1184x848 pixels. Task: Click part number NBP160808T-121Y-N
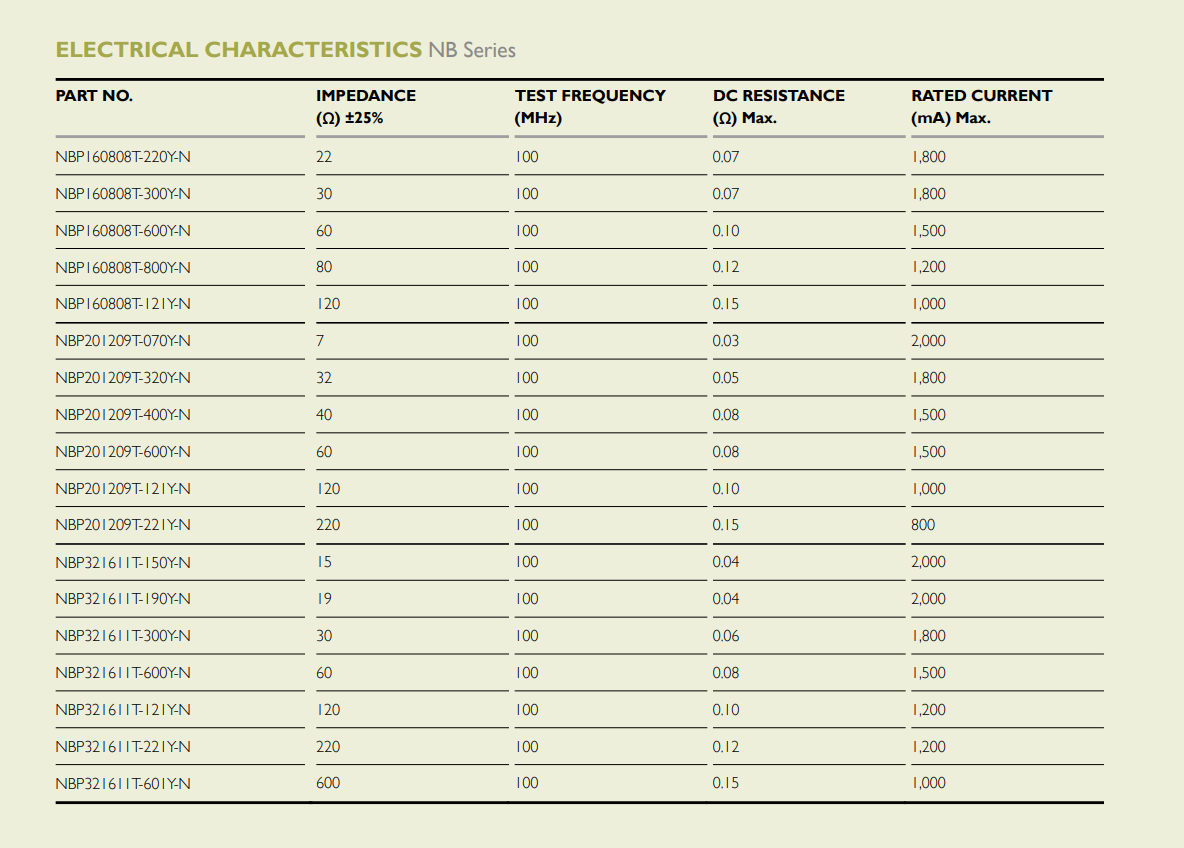coord(123,304)
